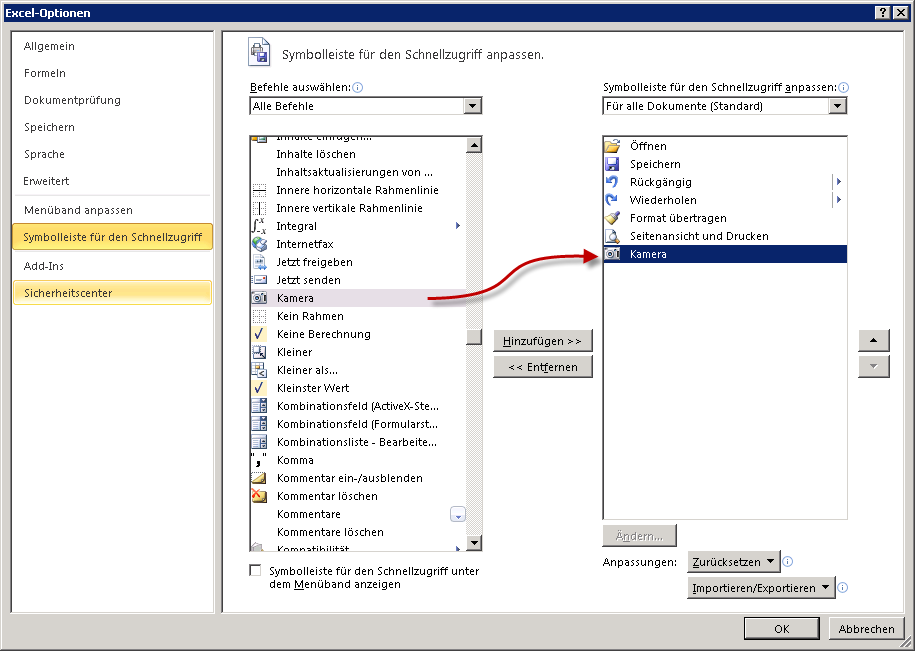Screen dimensions: 915x651
Task: Click the Internetfax globe icon
Action: click(259, 244)
